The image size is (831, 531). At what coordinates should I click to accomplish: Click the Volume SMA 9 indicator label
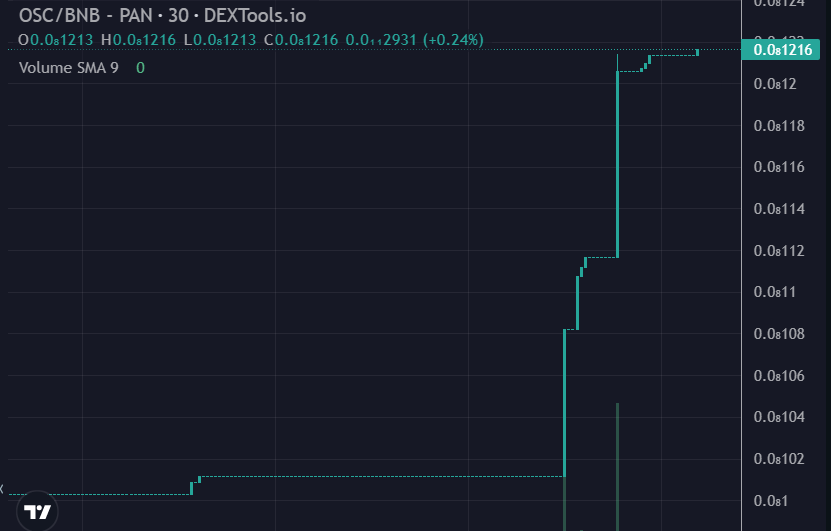point(69,68)
